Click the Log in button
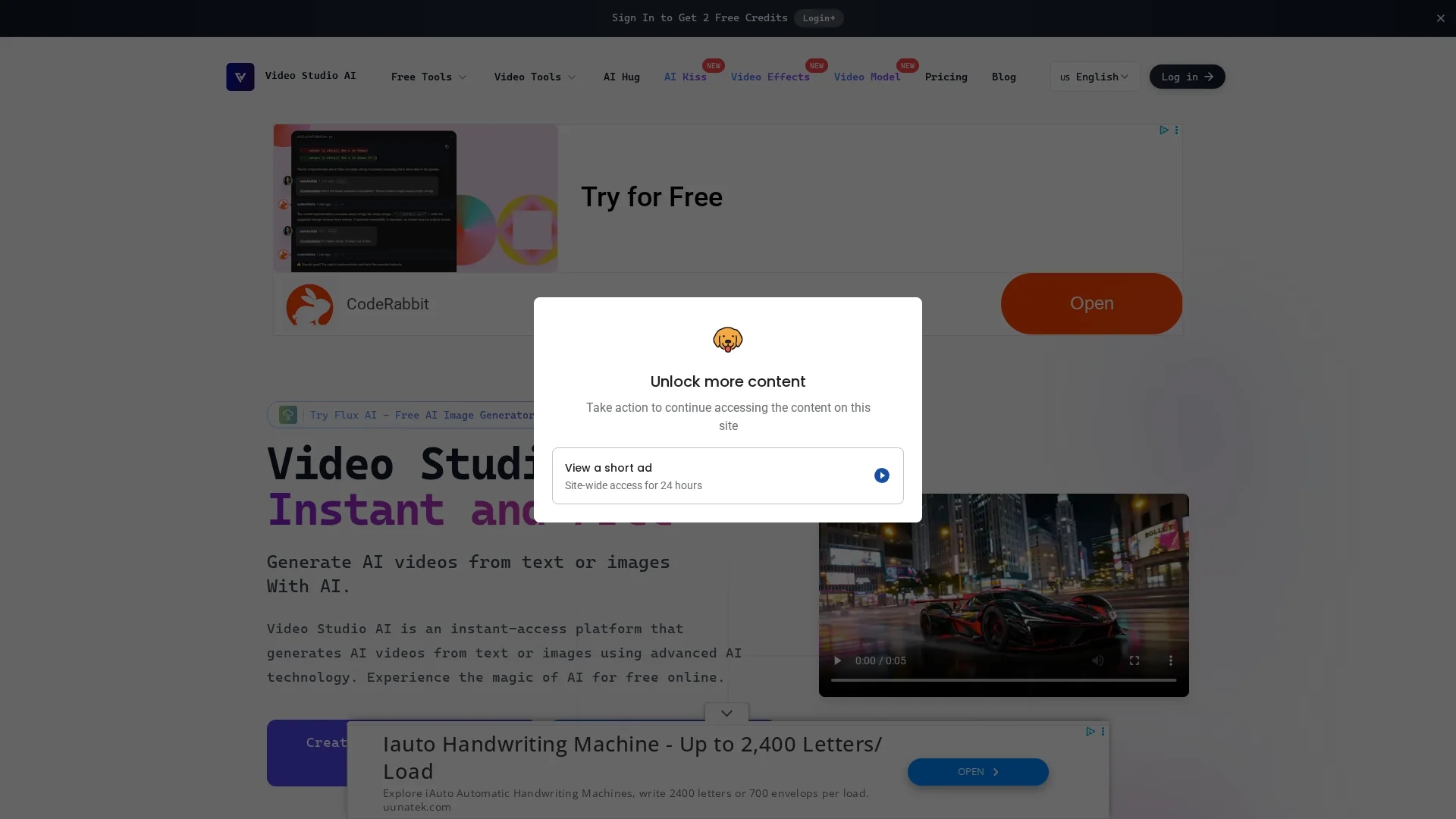The height and width of the screenshot is (819, 1456). point(1187,77)
